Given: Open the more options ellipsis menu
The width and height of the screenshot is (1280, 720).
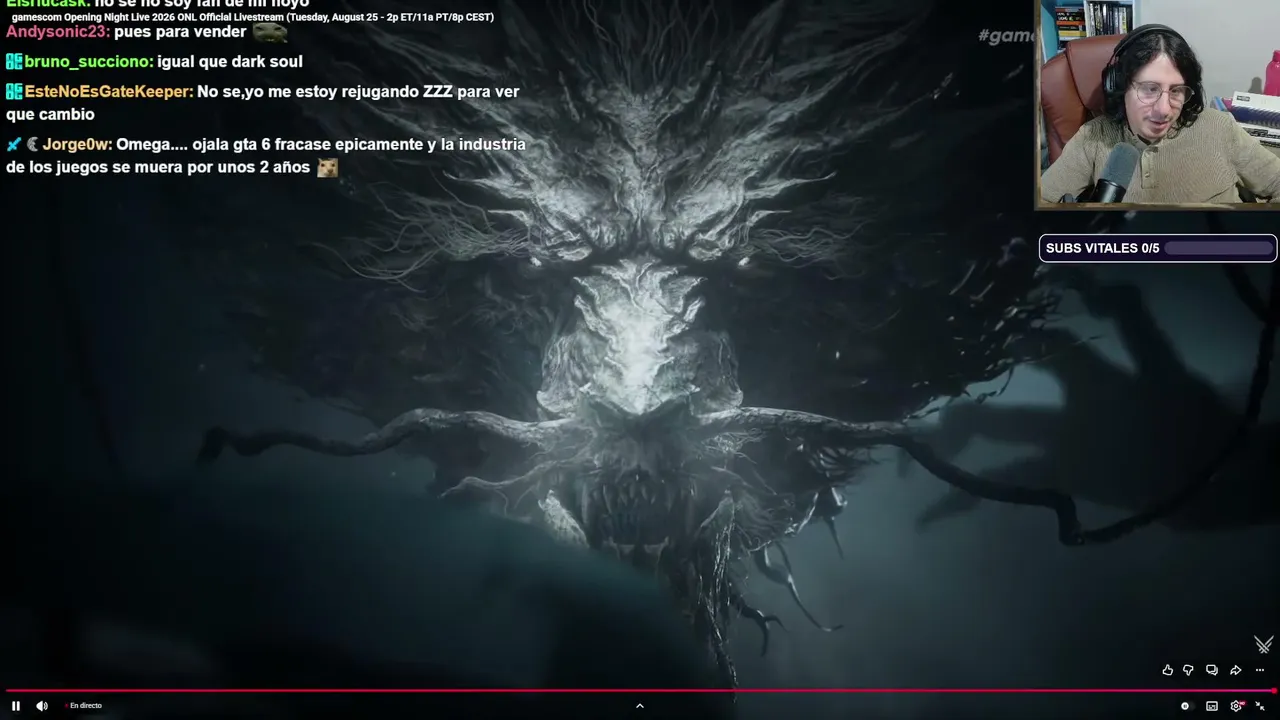Looking at the screenshot, I should tap(1260, 670).
